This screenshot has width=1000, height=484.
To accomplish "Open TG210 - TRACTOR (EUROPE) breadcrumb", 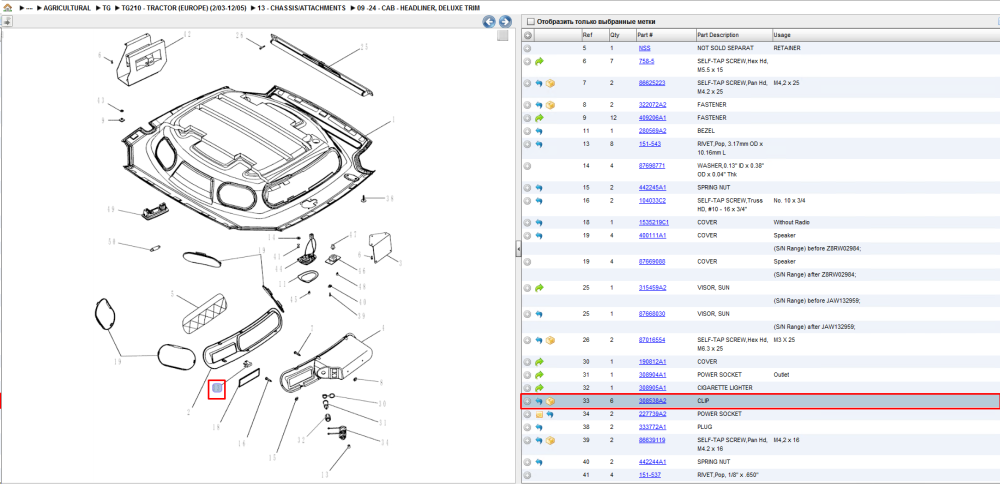I will pyautogui.click(x=184, y=8).
